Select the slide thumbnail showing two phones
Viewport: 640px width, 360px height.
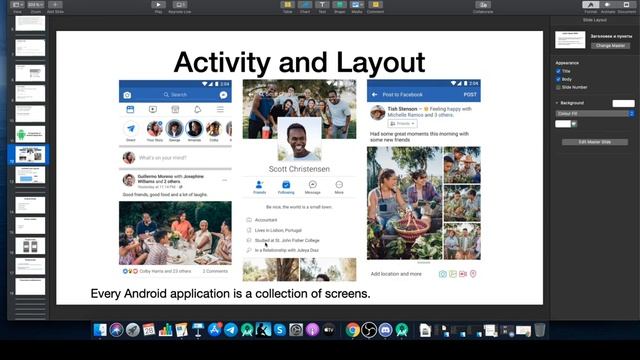coord(30,246)
